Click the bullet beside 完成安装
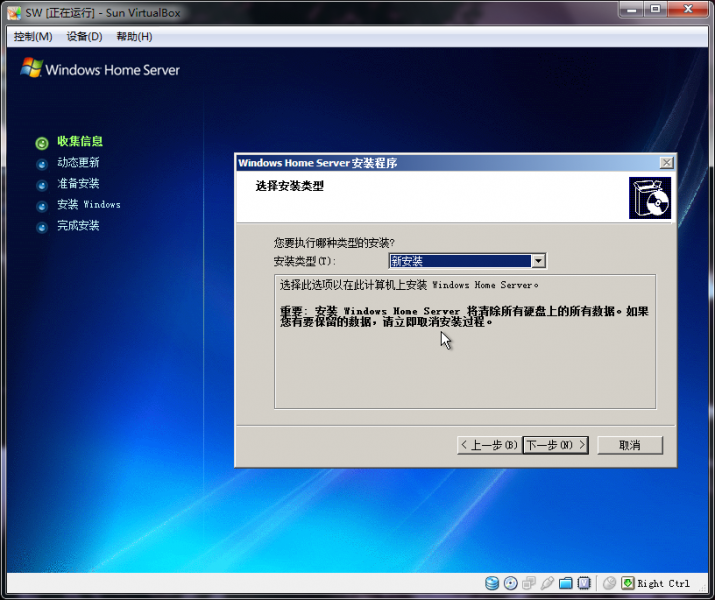This screenshot has width=715, height=600. coord(42,227)
